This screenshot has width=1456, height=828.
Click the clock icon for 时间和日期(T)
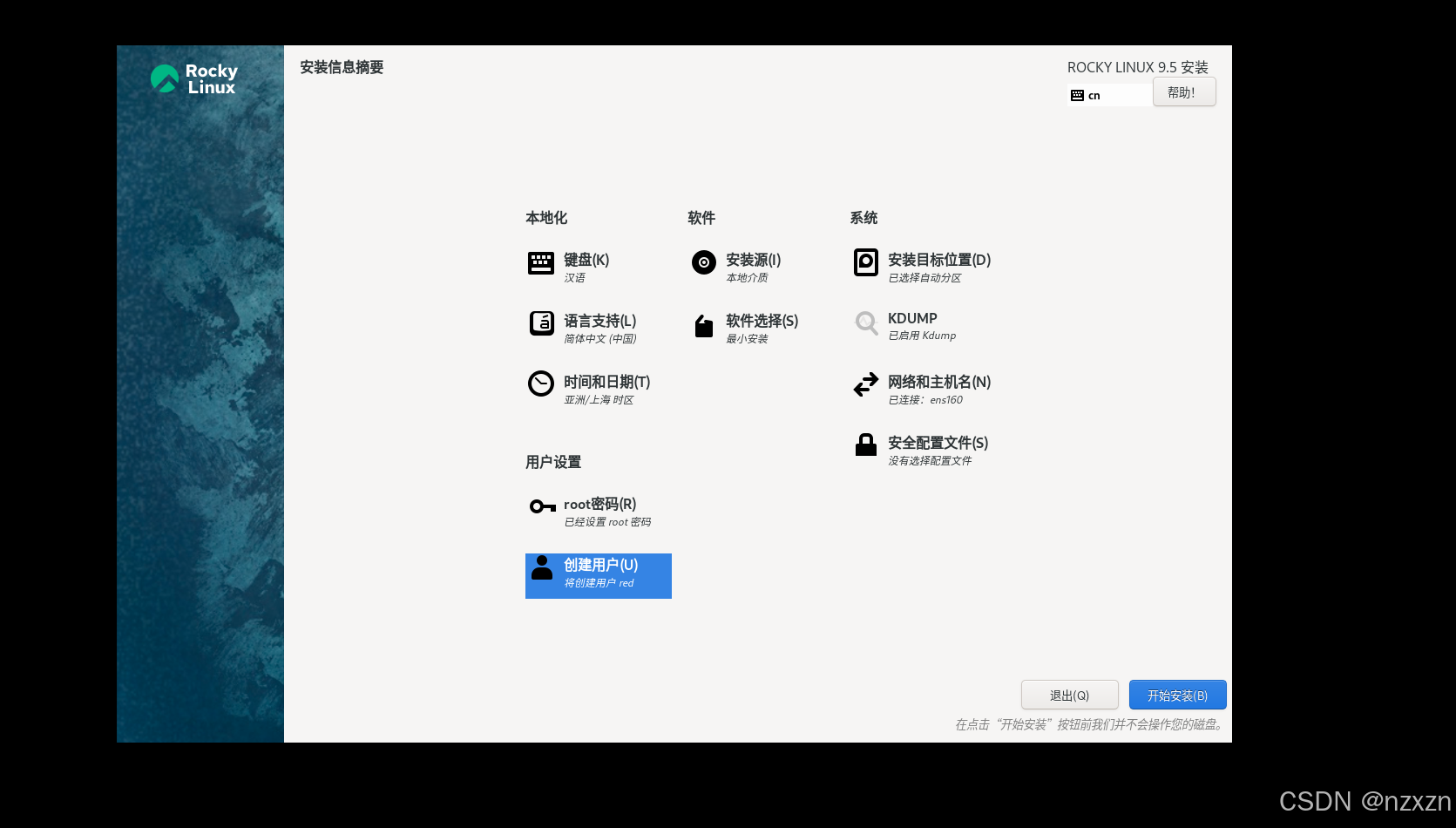(x=541, y=383)
